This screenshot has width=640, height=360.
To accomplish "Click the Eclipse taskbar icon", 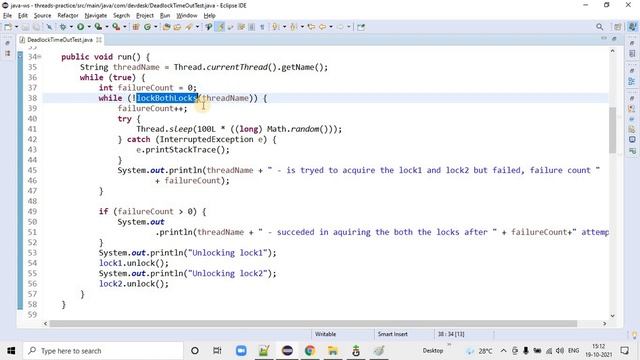I will [287, 351].
